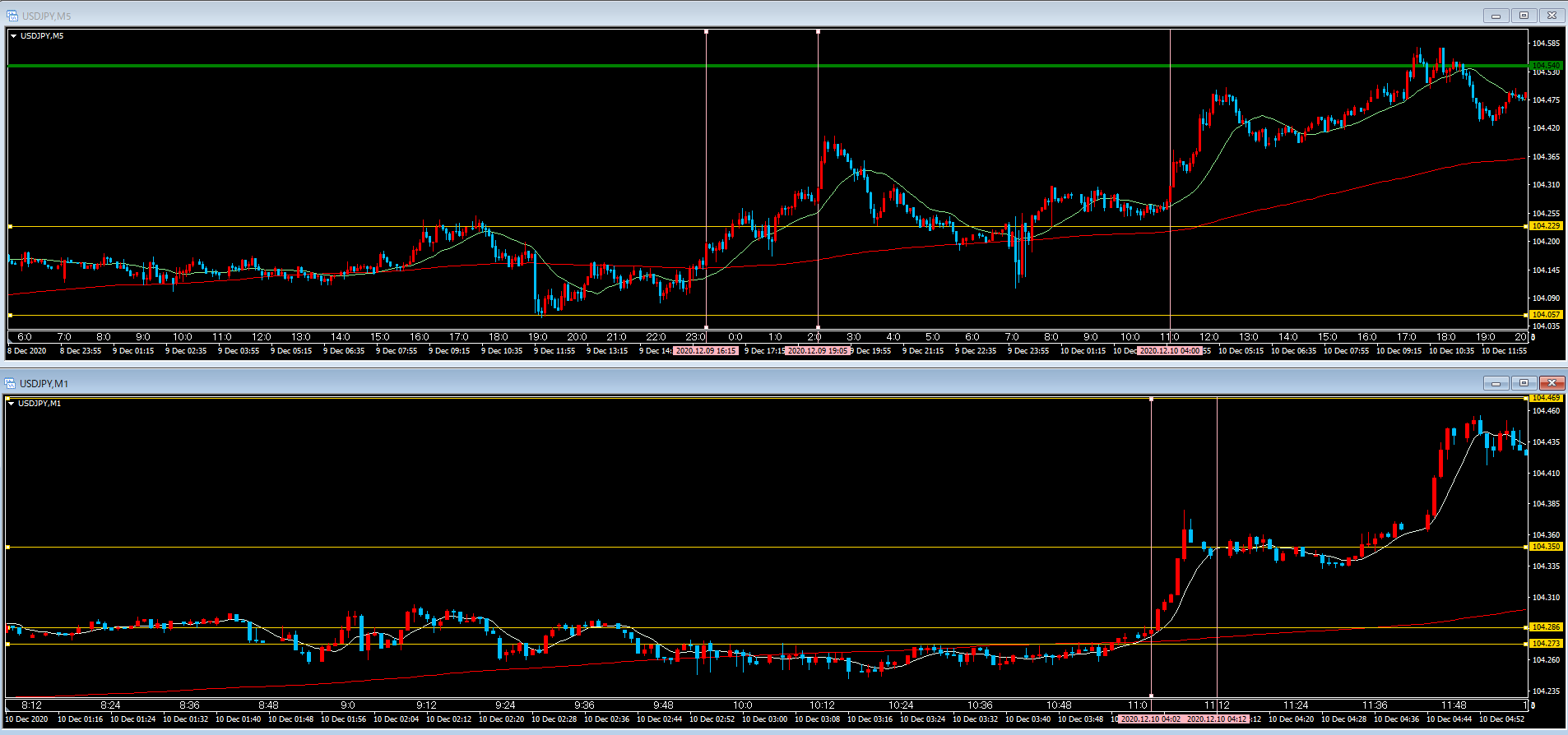Click the USDJPY,M1 window title icon
This screenshot has width=1568, height=735.
point(10,383)
